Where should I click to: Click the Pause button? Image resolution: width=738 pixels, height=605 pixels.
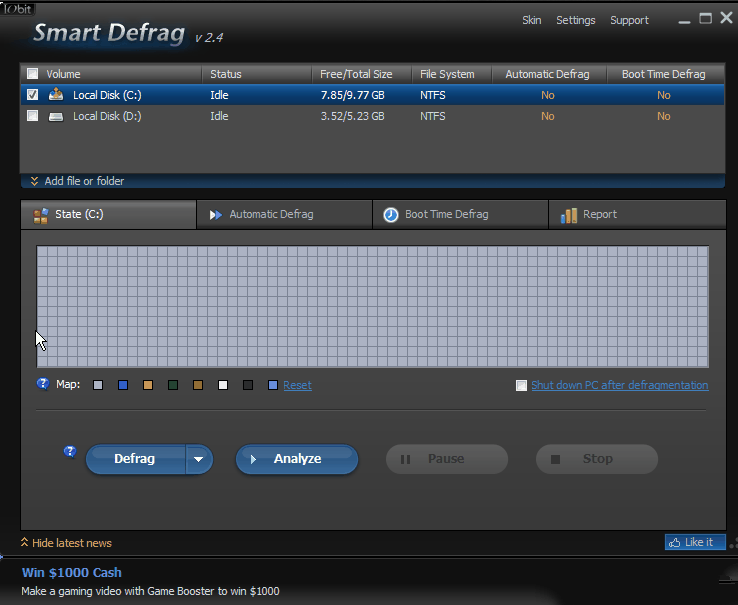pyautogui.click(x=447, y=459)
